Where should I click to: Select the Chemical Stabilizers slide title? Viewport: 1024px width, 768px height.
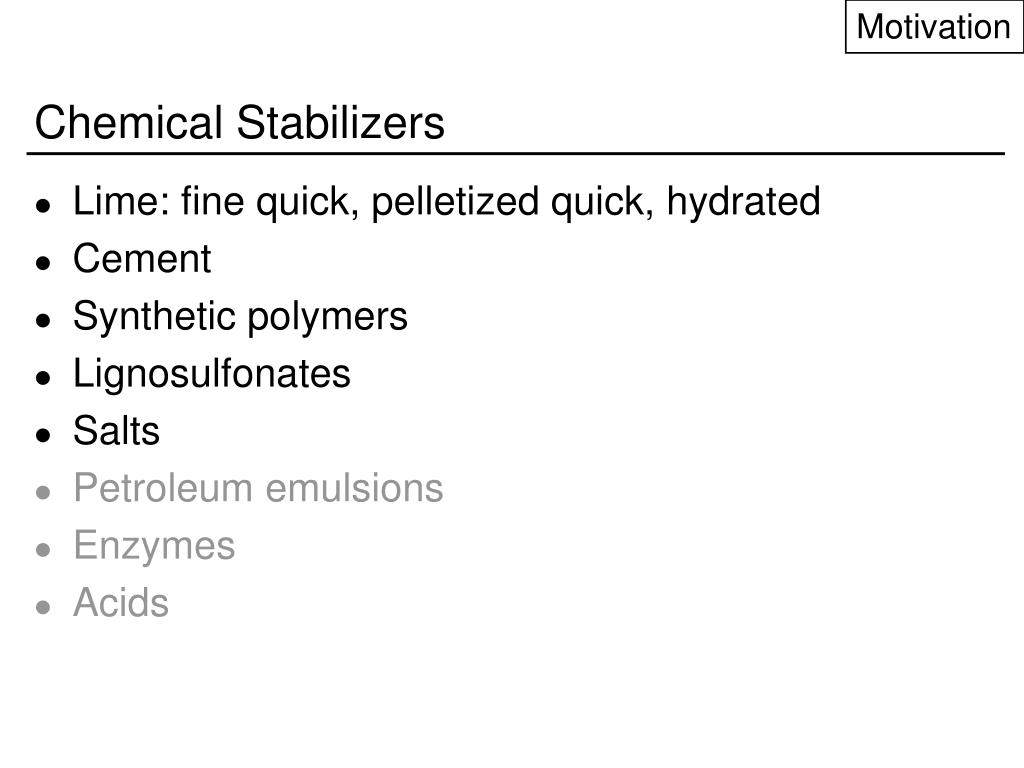click(x=240, y=122)
